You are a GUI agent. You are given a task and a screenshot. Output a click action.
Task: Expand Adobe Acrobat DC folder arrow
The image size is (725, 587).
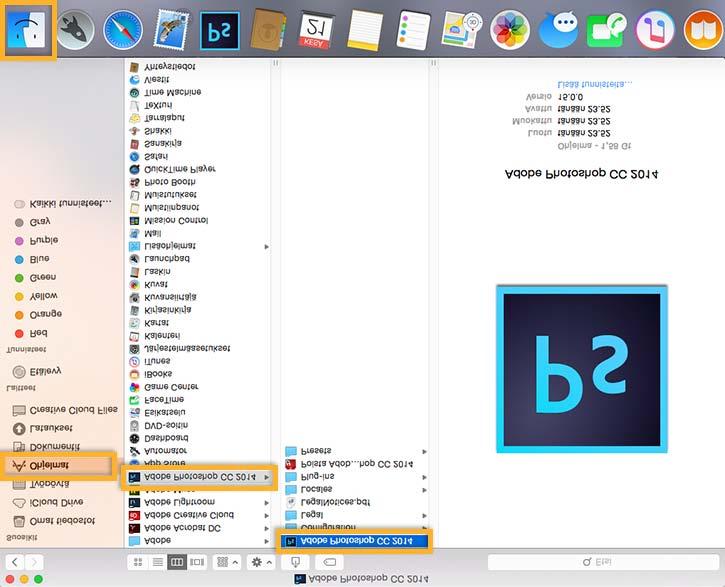coord(266,528)
